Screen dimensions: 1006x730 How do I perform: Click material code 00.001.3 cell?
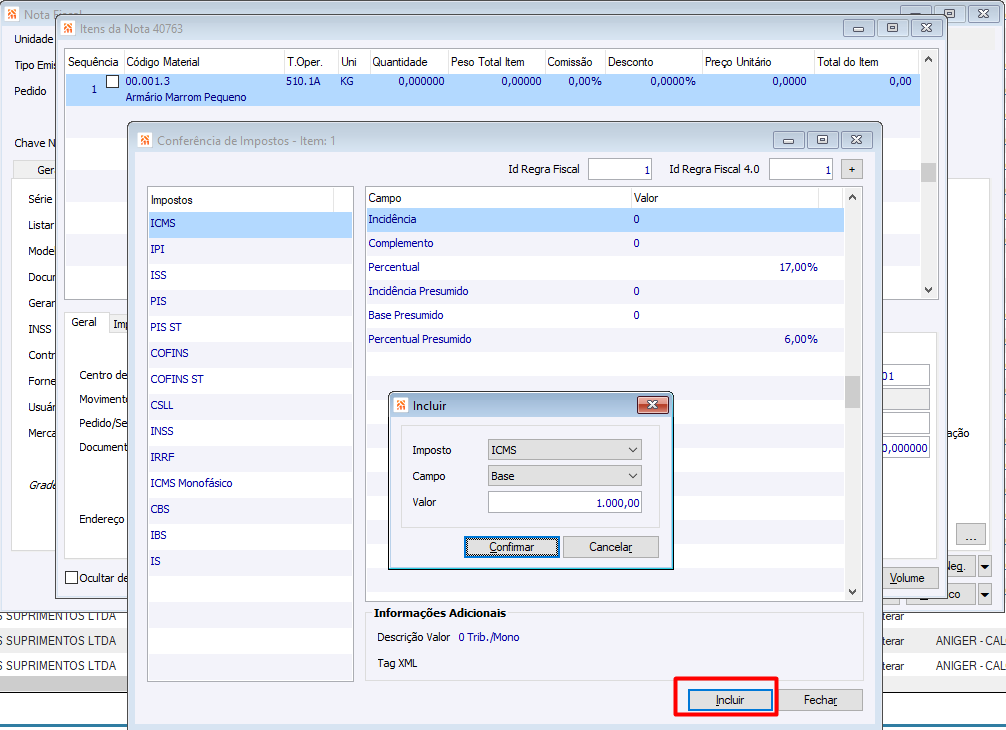point(148,81)
